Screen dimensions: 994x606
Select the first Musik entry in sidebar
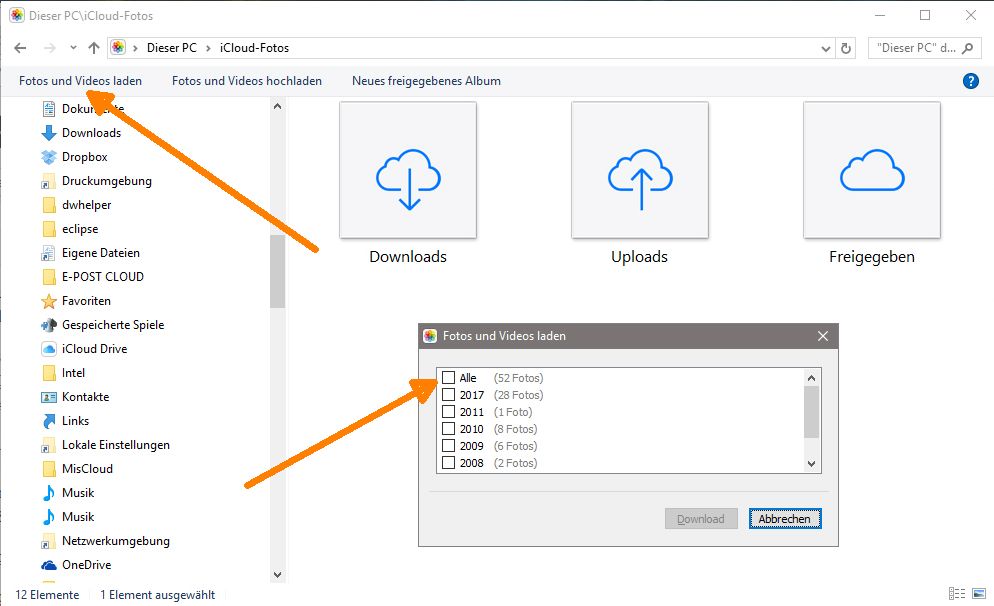tap(78, 493)
